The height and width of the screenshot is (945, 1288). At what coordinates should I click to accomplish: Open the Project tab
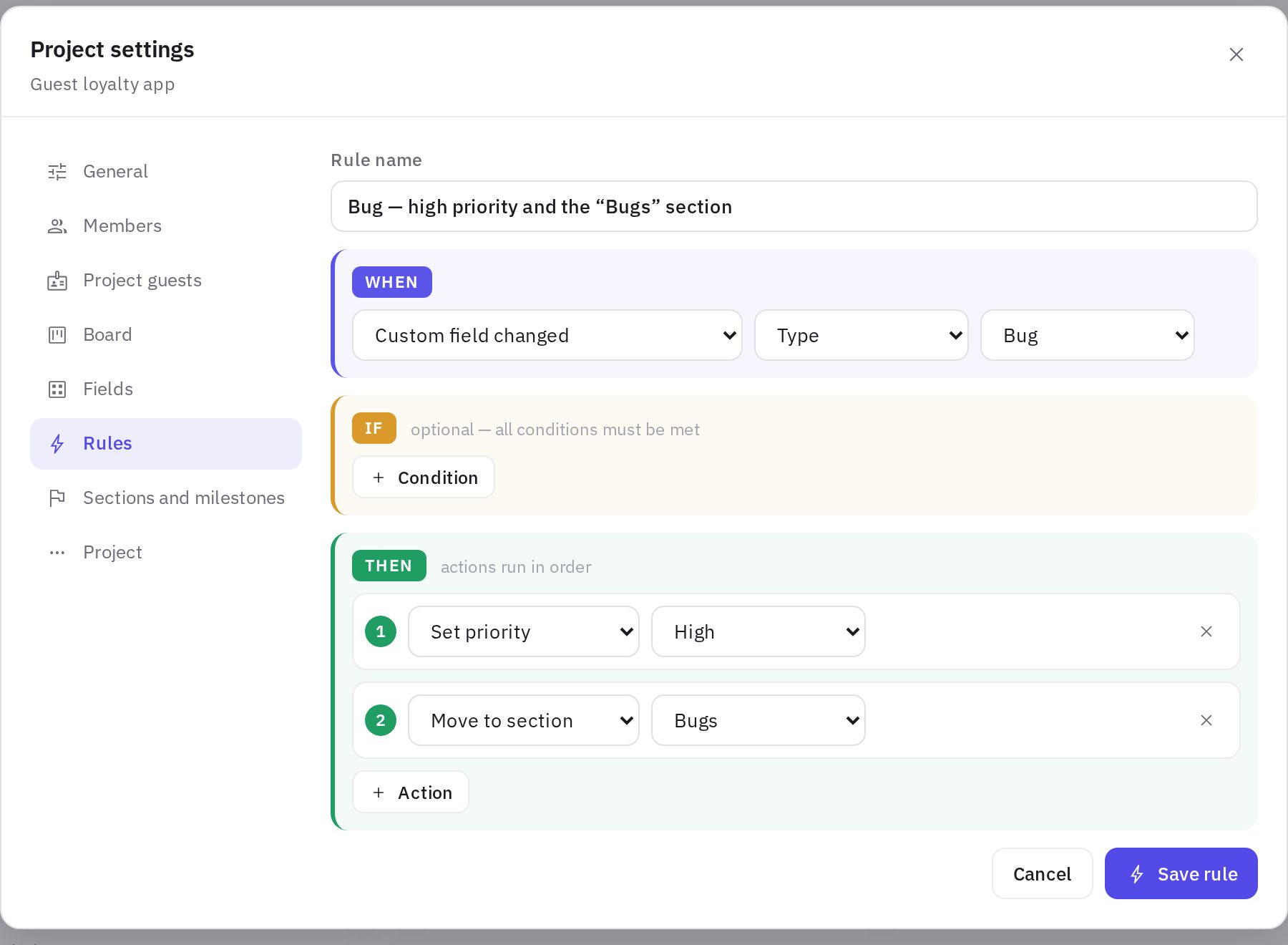click(x=166, y=553)
